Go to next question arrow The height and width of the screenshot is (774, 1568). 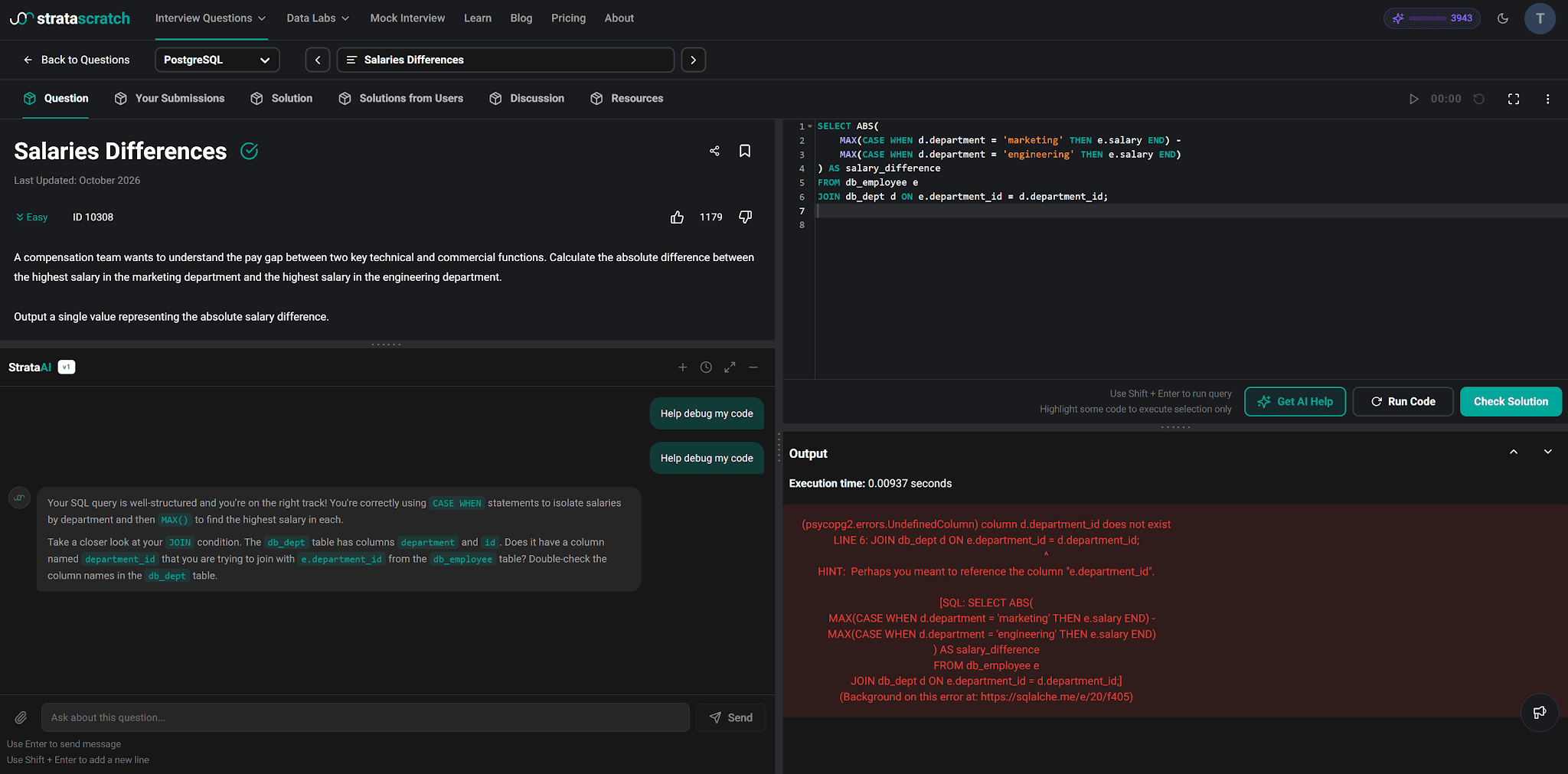693,60
